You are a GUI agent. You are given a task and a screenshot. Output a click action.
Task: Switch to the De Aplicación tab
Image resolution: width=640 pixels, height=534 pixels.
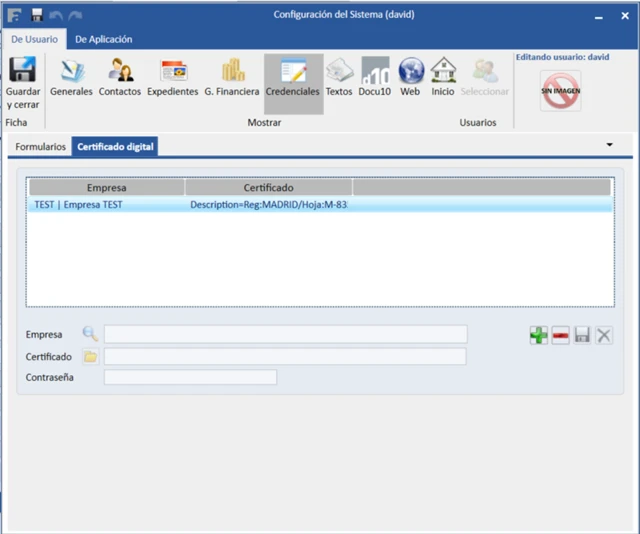click(104, 39)
